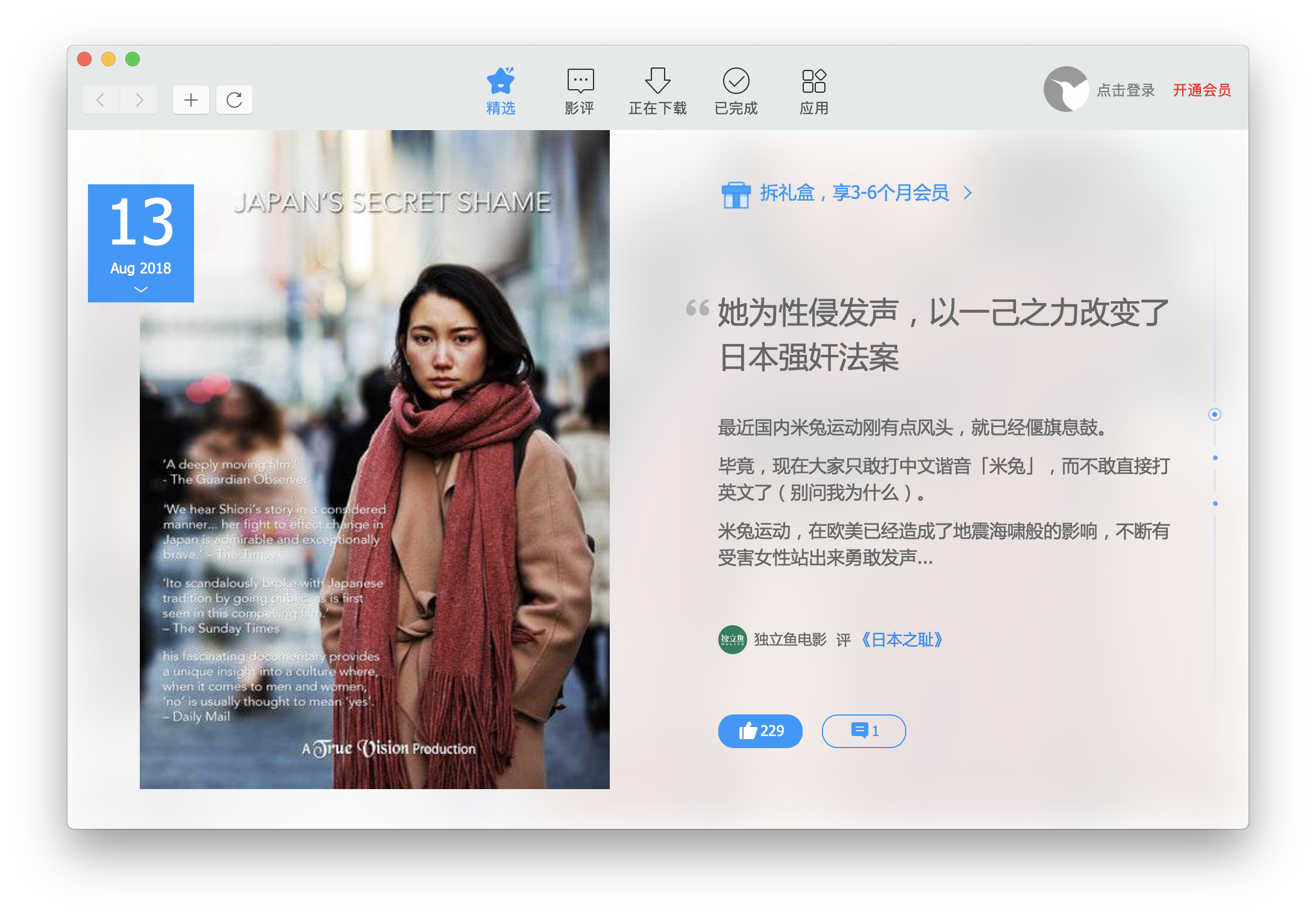Click the refresh page icon
Screen dimensions: 1316x918
point(234,100)
